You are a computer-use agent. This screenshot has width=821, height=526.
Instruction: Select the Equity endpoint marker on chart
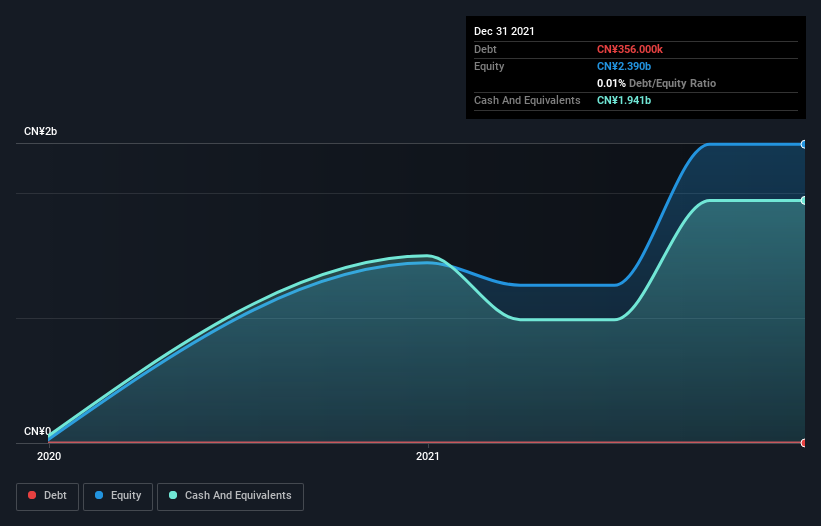pos(804,144)
